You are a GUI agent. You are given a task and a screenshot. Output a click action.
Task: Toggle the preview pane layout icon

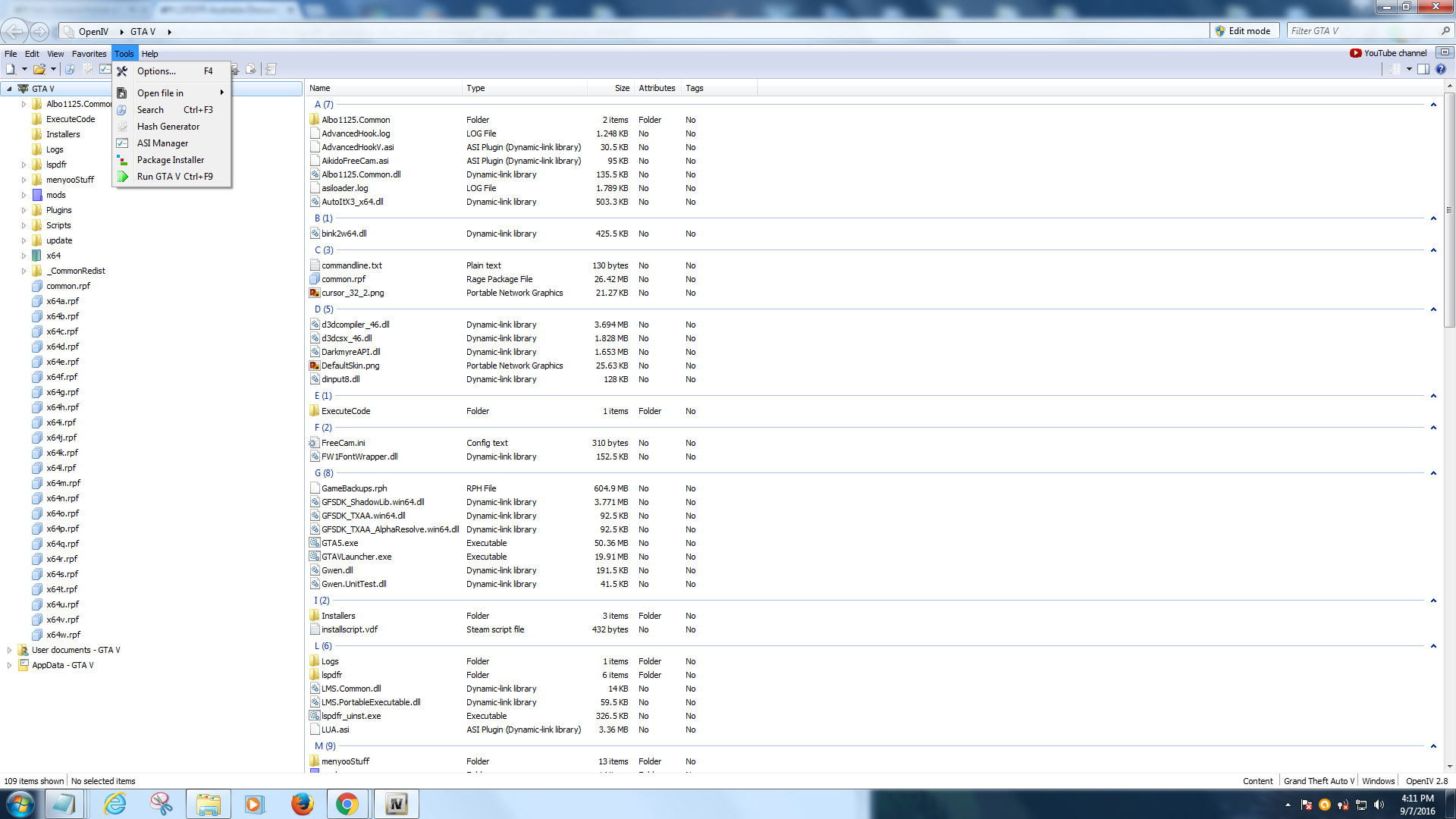[1423, 69]
